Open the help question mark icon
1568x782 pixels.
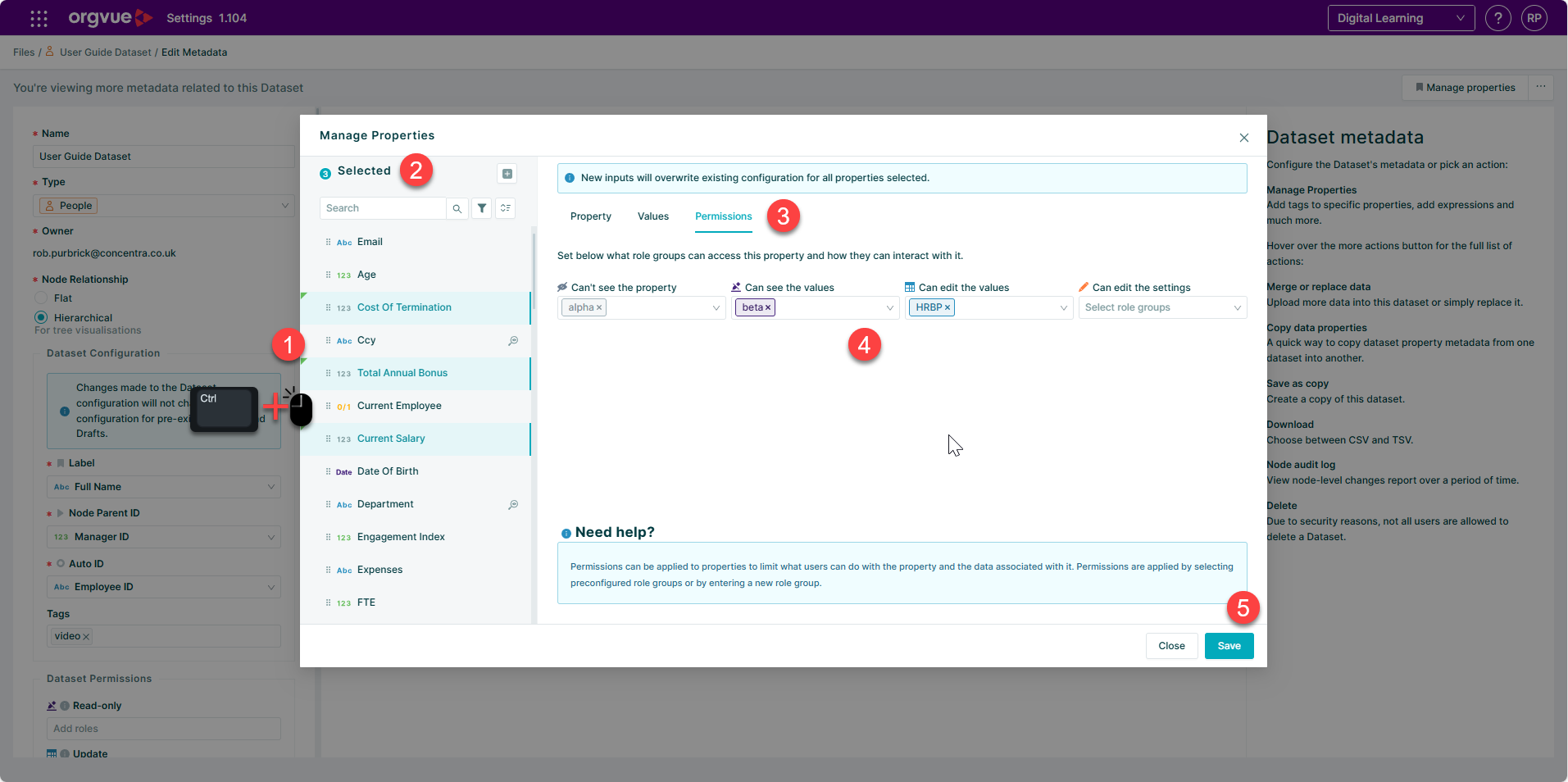(x=1498, y=18)
